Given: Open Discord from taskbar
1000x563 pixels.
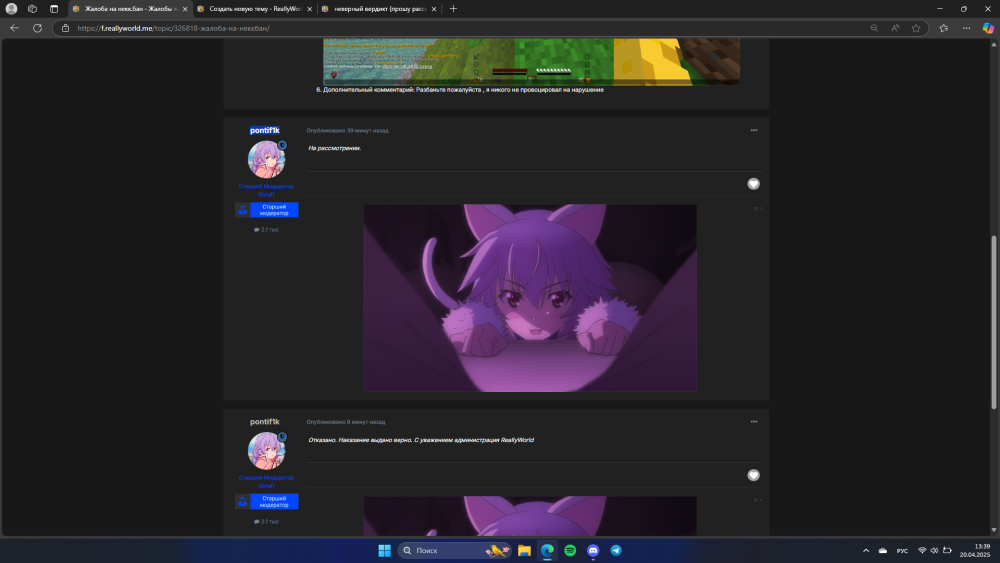Looking at the screenshot, I should (593, 550).
